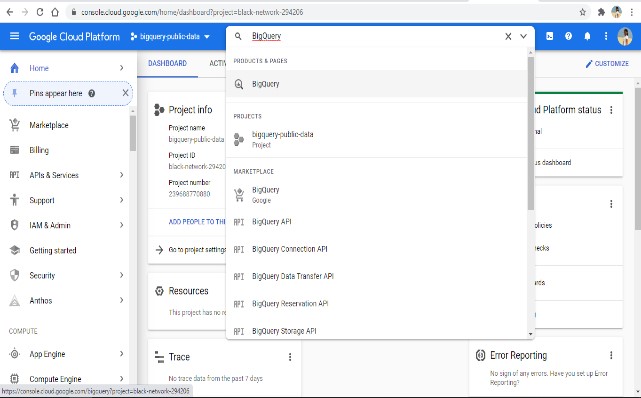Expand Support submenu arrow
The image size is (641, 398).
point(121,200)
